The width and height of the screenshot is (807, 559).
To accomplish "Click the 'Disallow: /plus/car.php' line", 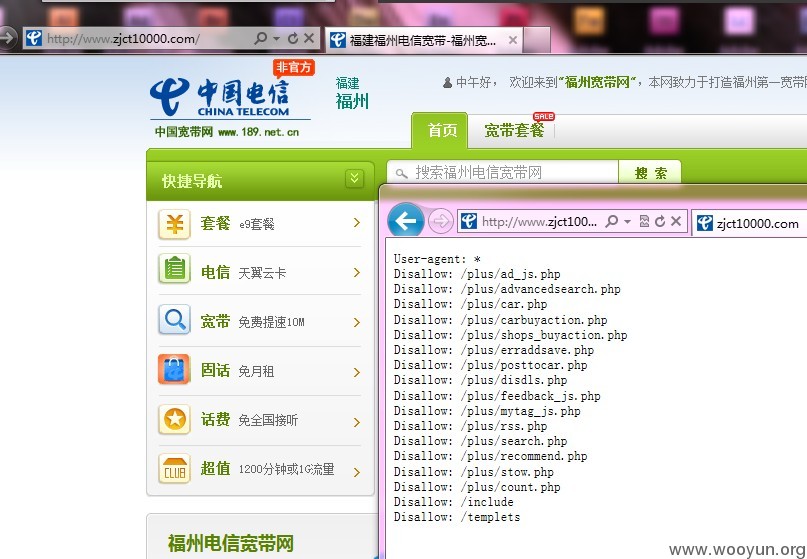I will 470,304.
